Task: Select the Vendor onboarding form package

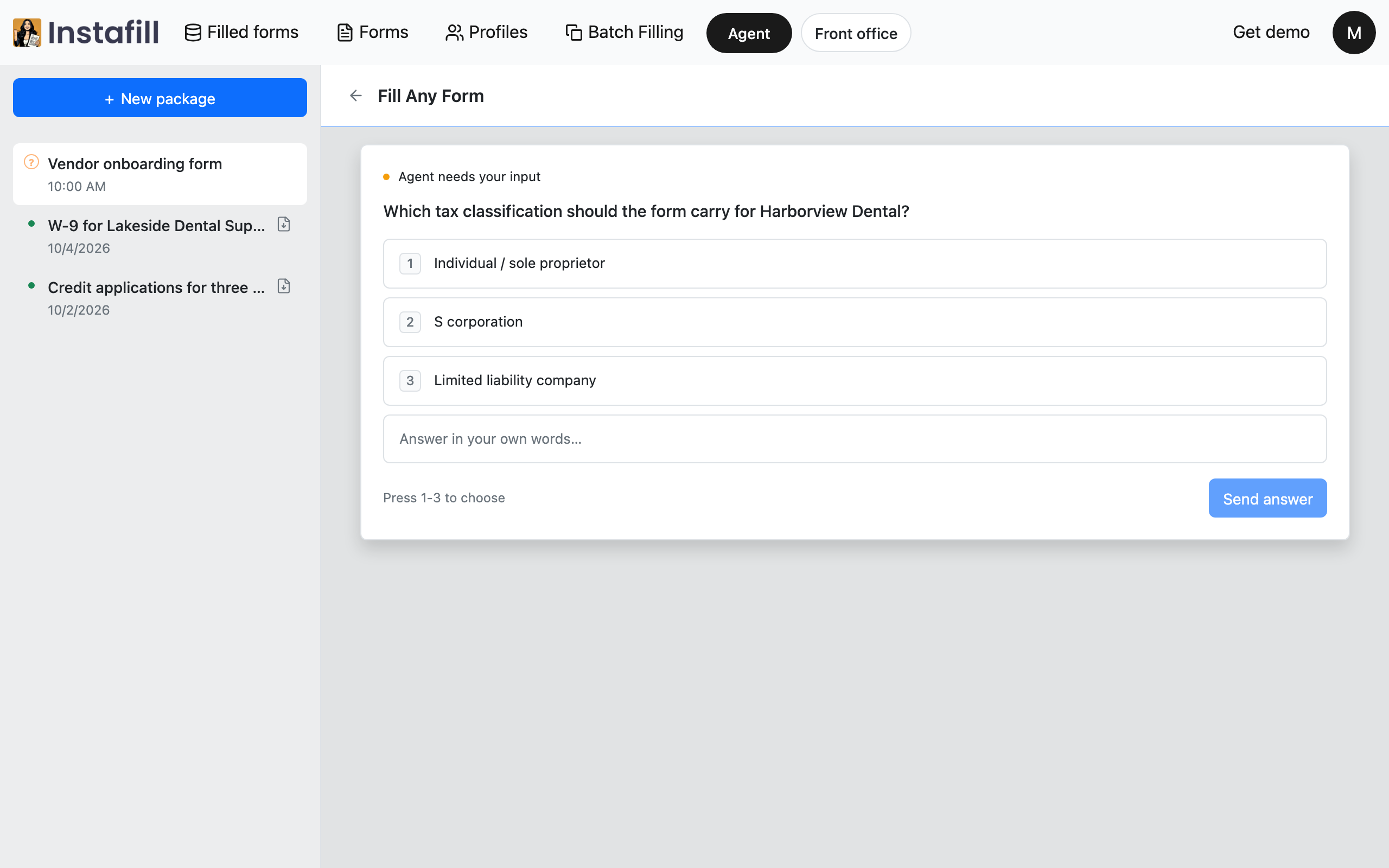Action: click(160, 174)
